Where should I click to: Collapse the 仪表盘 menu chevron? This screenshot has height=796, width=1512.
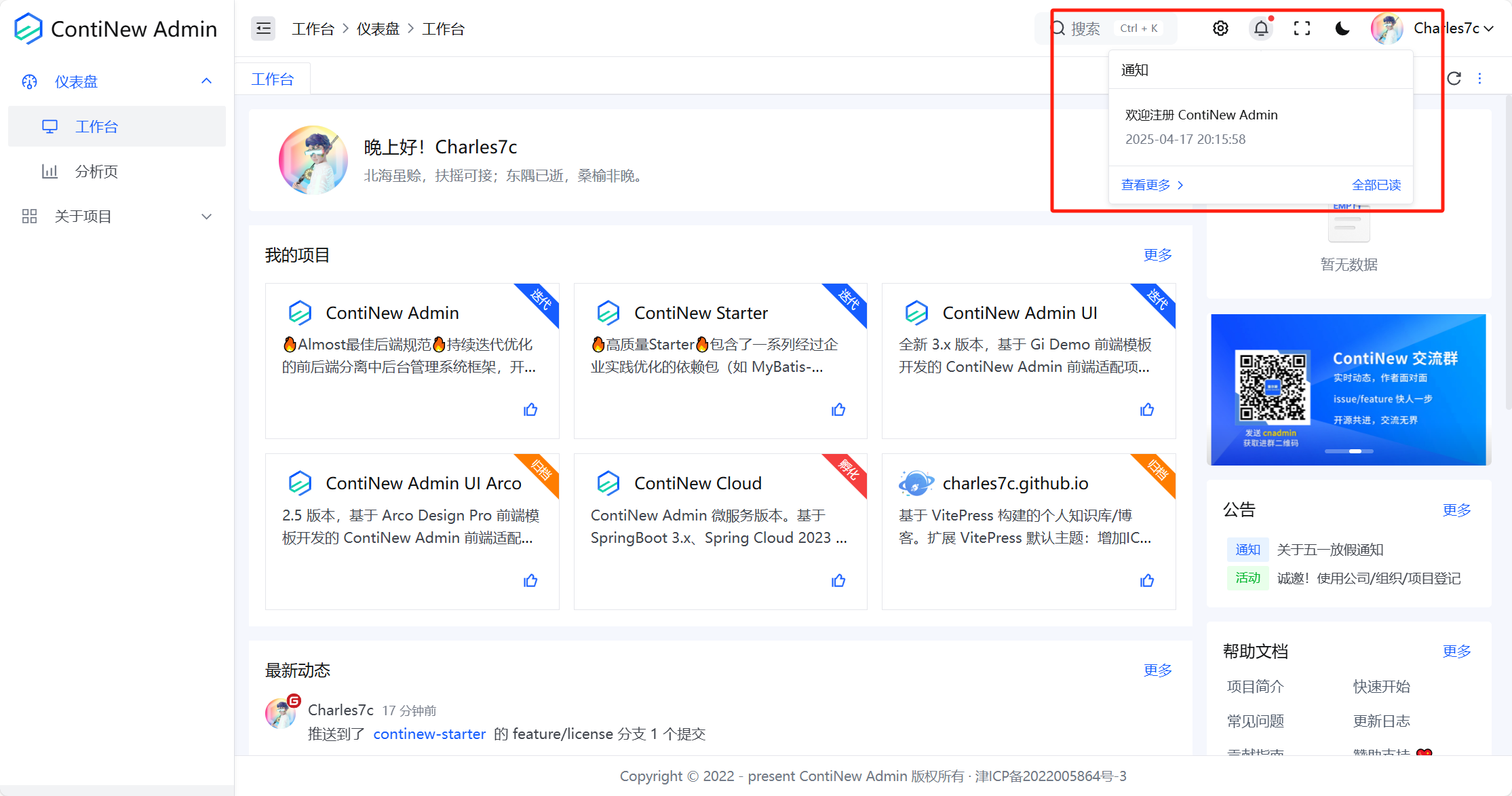(207, 81)
